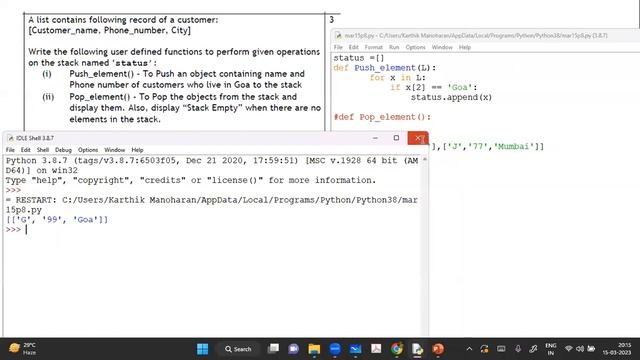Expand the hidden system tray icons
The width and height of the screenshot is (640, 360).
(469, 349)
